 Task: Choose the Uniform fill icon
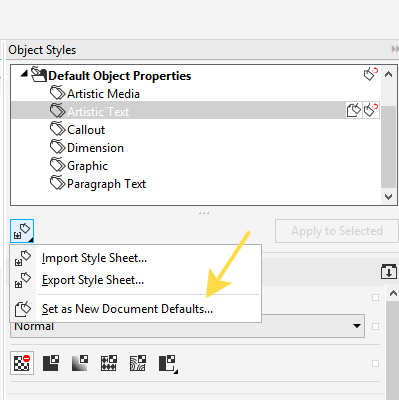[x=51, y=363]
